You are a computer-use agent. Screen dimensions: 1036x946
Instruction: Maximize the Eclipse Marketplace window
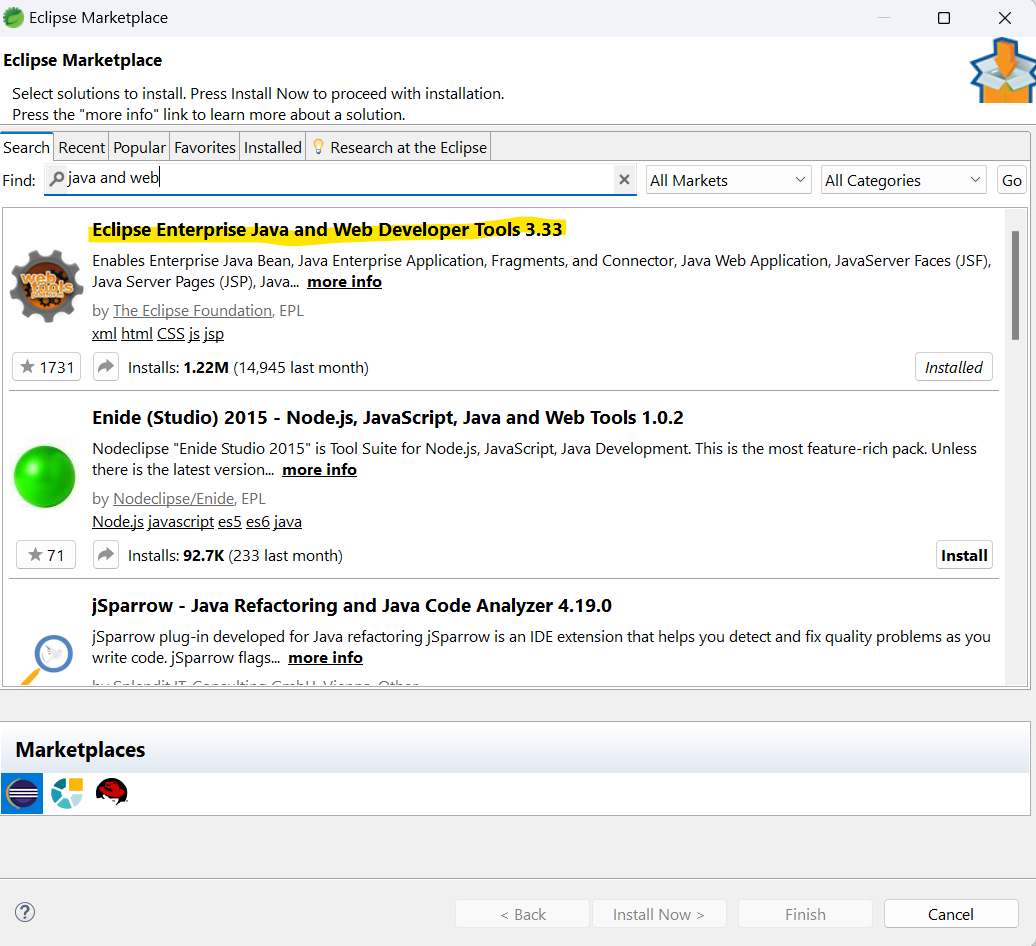pyautogui.click(x=944, y=18)
